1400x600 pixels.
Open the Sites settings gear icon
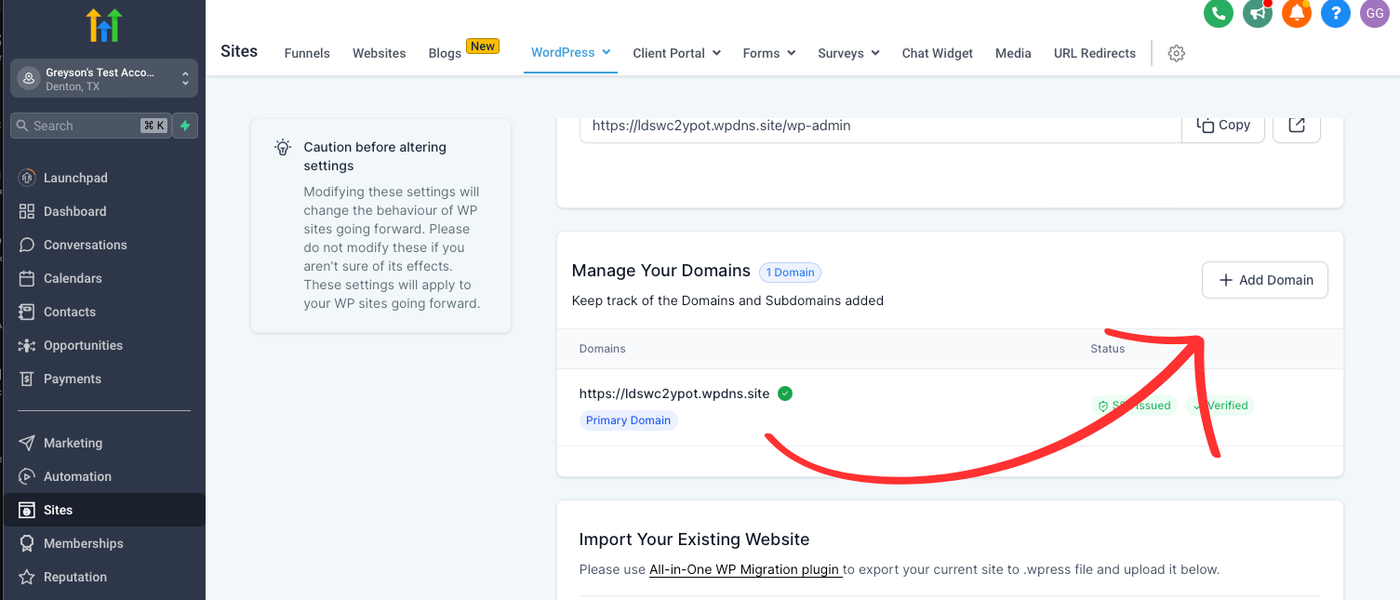(x=1176, y=53)
